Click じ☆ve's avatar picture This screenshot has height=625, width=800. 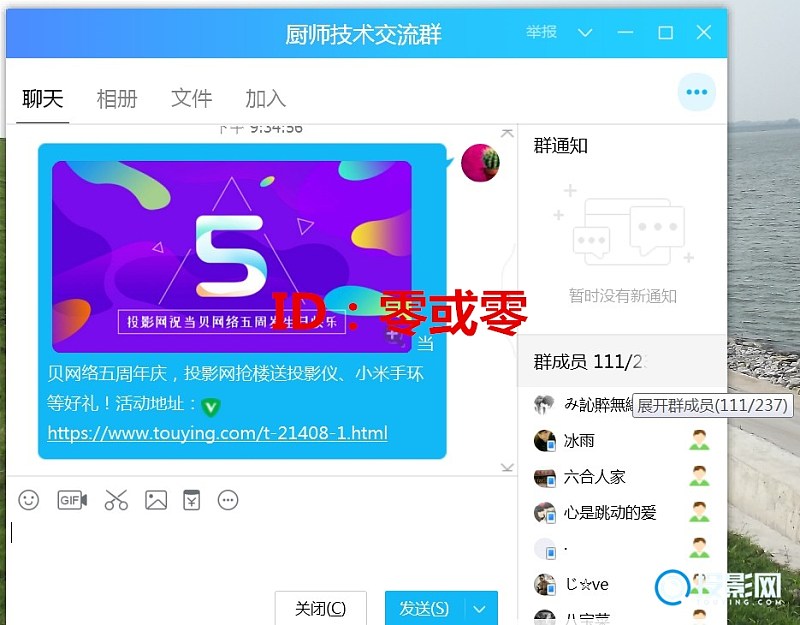click(x=544, y=584)
